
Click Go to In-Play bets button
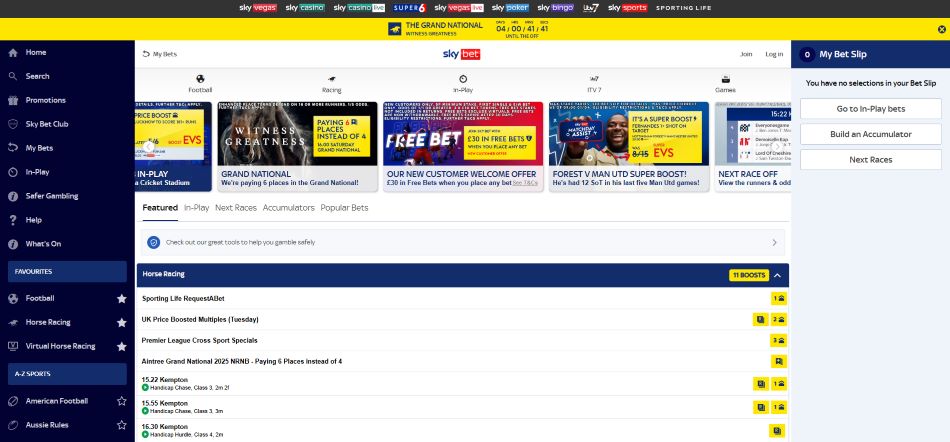[x=871, y=109]
